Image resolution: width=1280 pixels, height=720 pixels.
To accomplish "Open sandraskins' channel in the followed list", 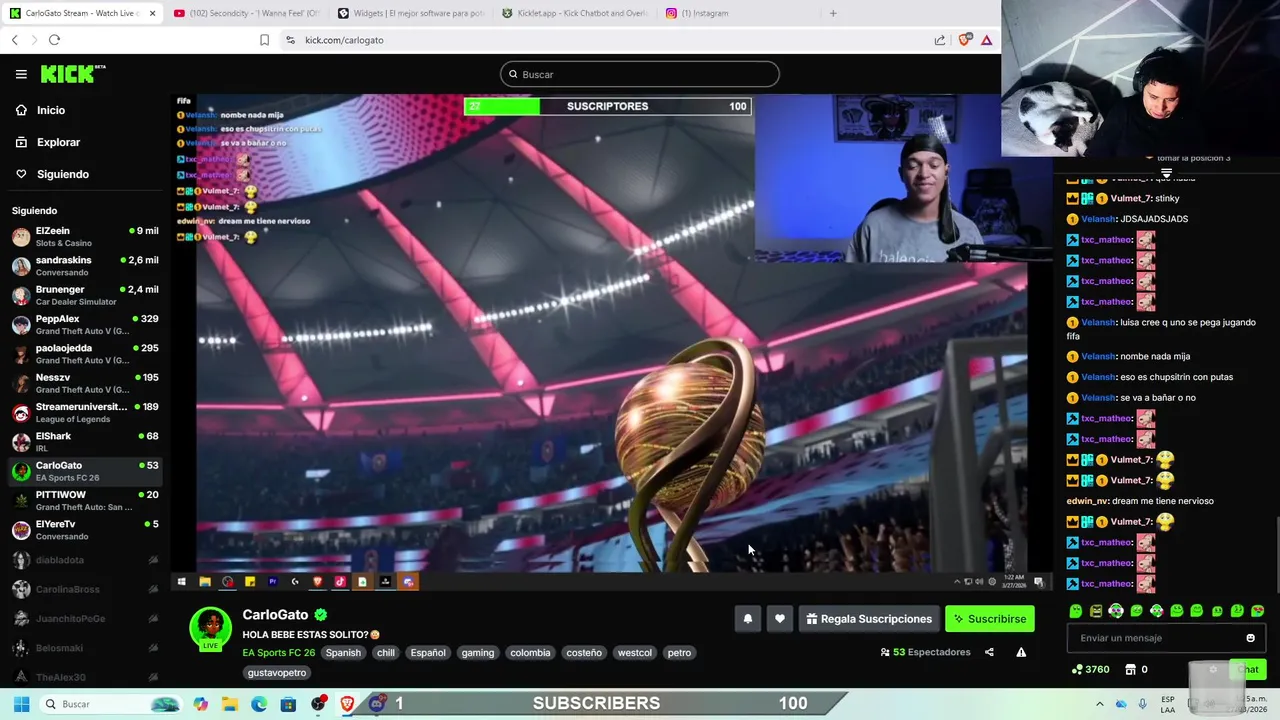I will (x=85, y=266).
